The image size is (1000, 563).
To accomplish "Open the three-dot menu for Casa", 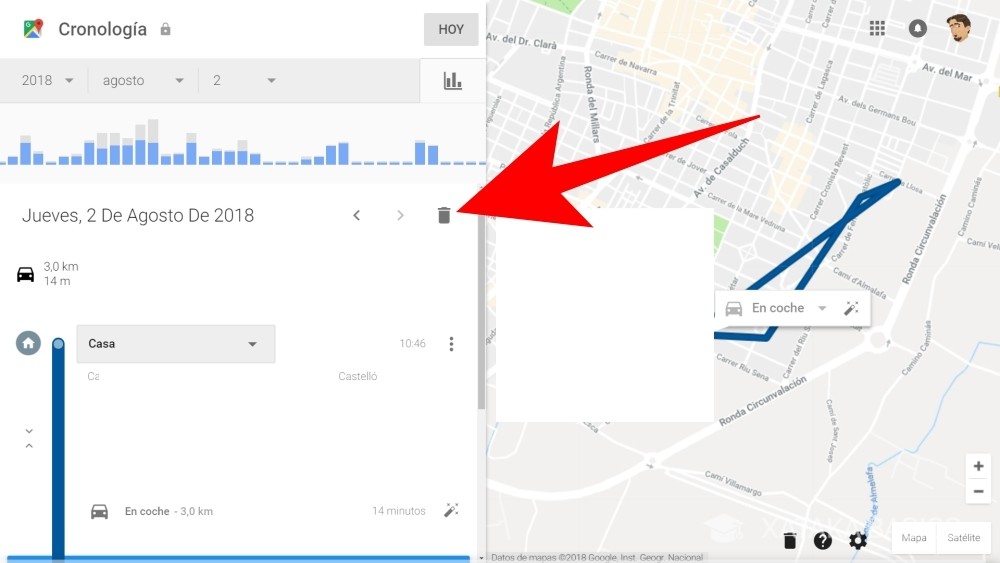I will click(x=451, y=344).
